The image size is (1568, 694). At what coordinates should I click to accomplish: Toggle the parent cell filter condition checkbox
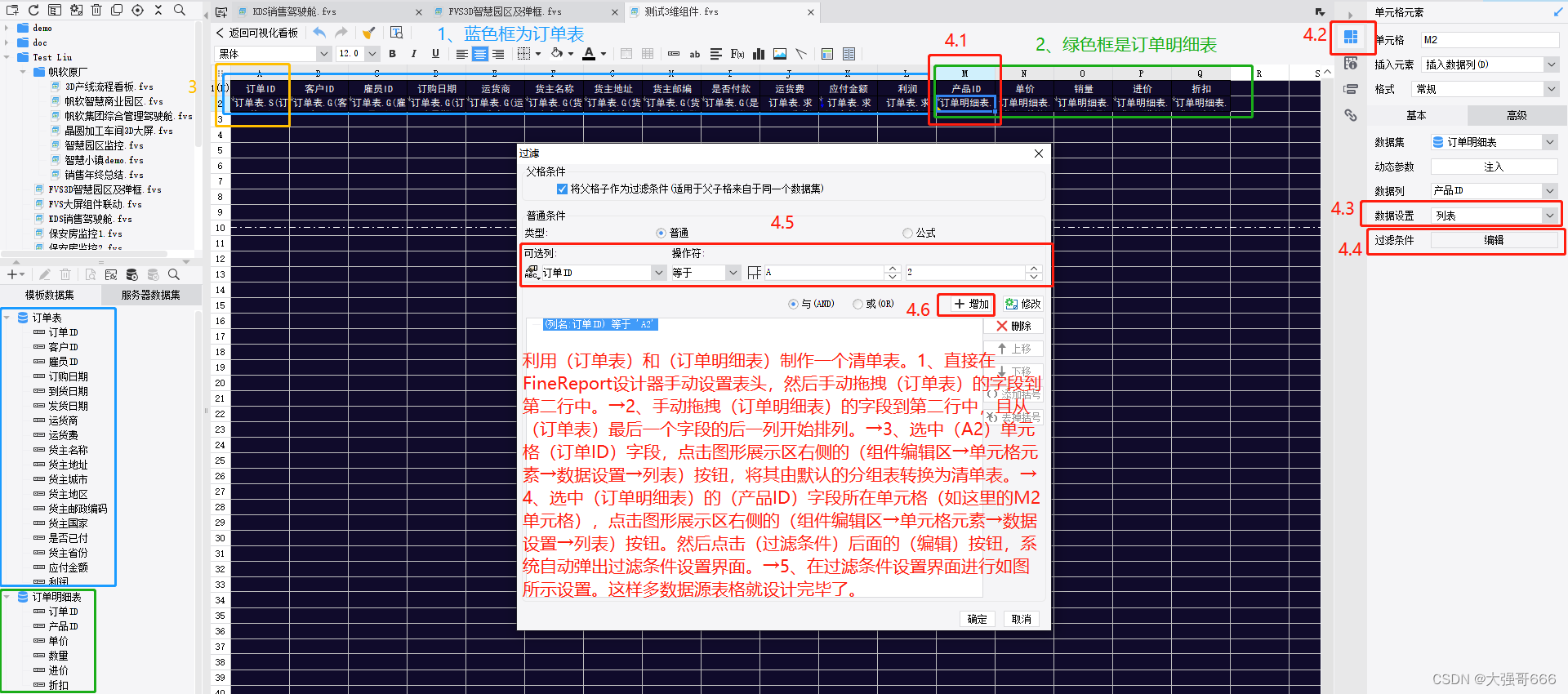click(x=562, y=189)
